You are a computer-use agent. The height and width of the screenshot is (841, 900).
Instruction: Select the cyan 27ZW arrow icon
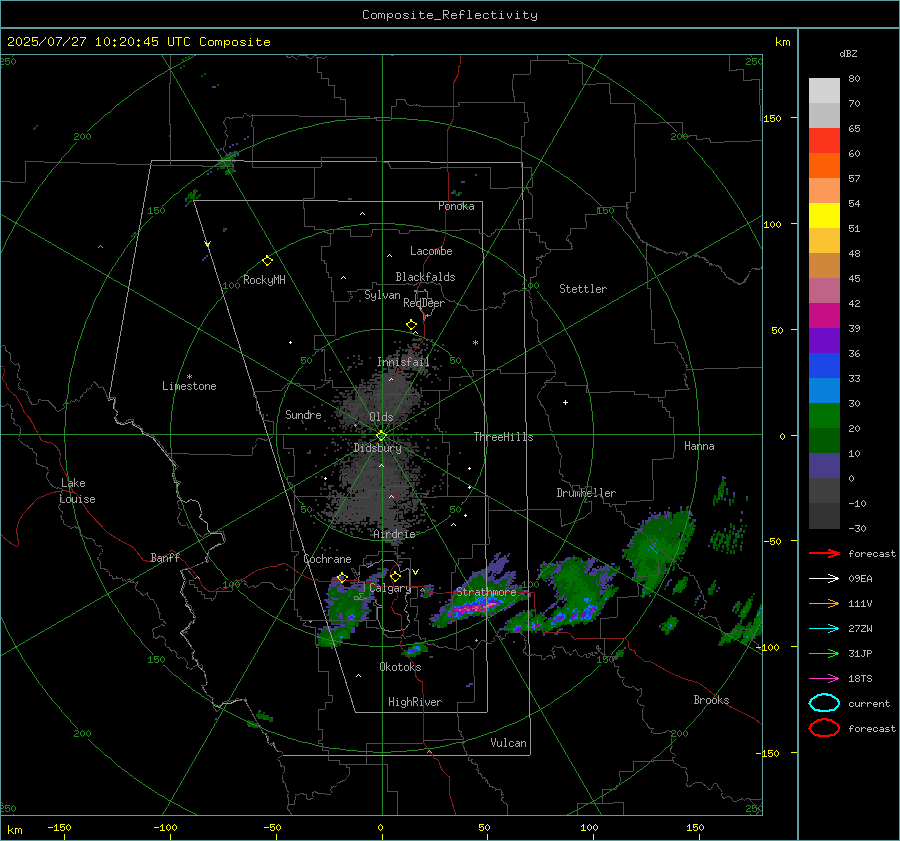click(x=824, y=629)
